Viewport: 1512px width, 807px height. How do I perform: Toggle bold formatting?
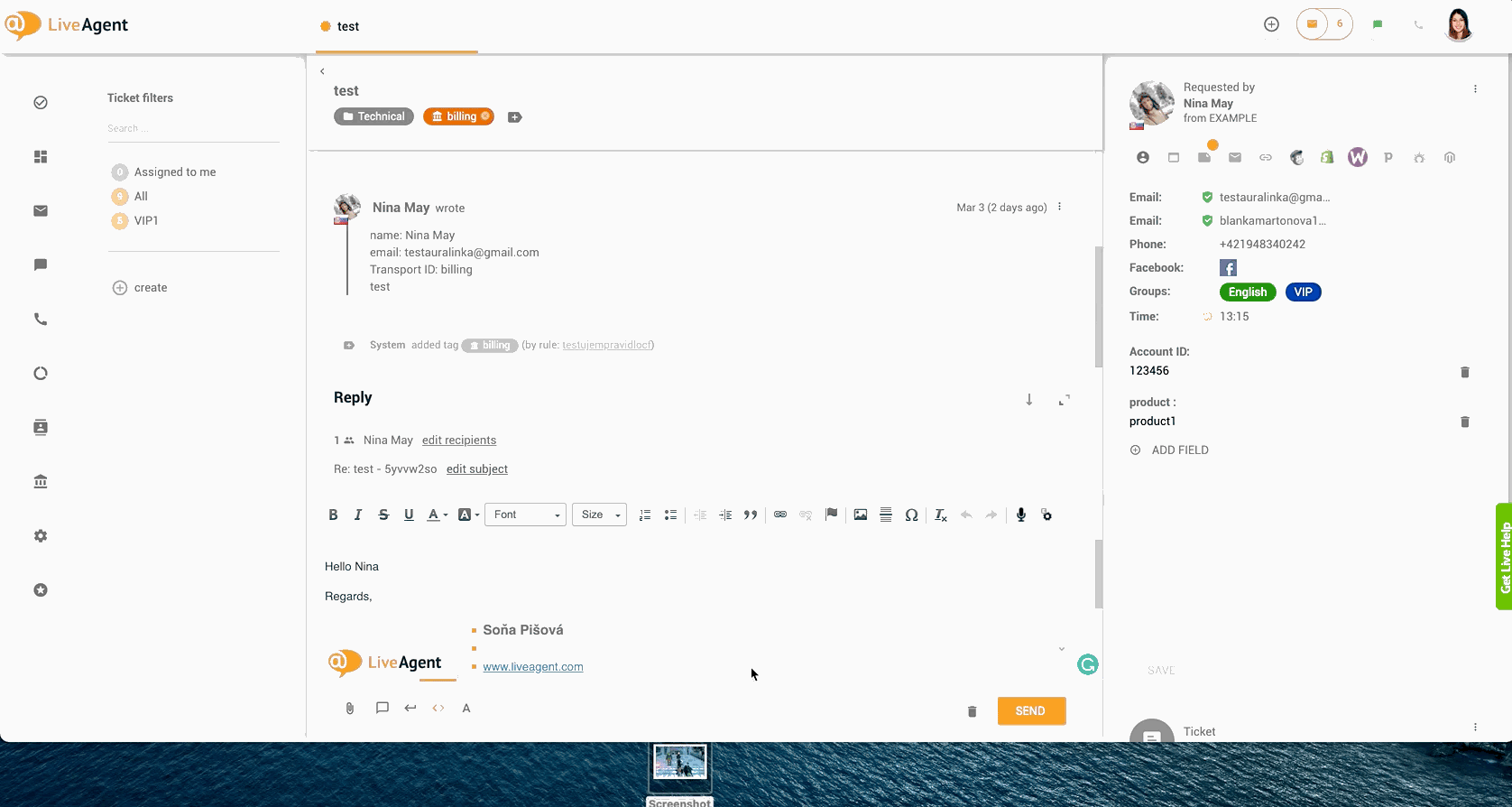pos(333,515)
